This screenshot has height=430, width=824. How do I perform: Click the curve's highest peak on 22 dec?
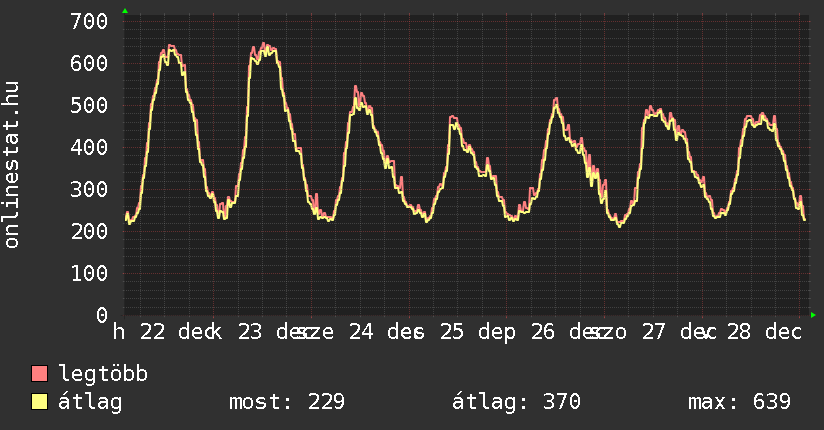(x=170, y=46)
